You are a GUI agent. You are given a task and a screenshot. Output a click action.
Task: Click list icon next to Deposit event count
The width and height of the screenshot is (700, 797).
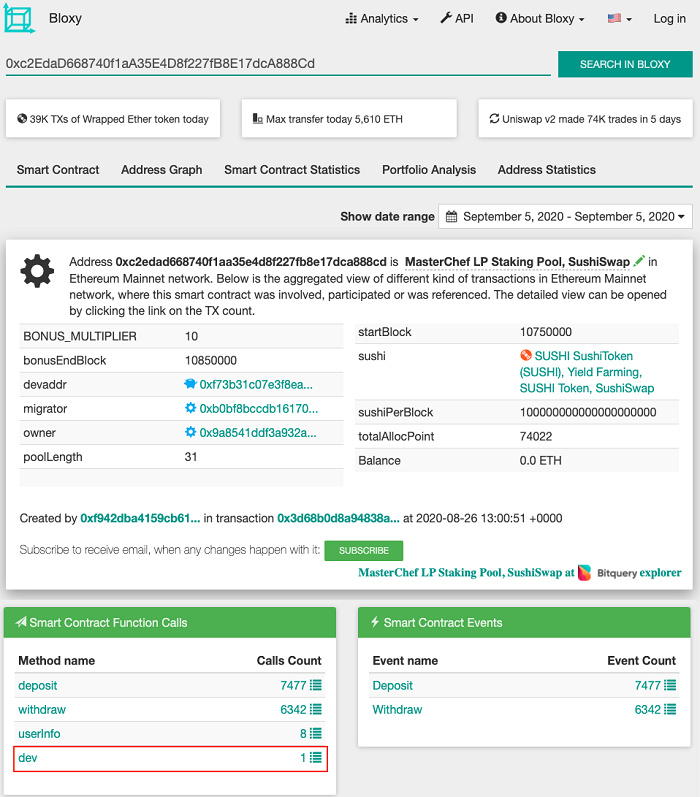(x=670, y=685)
